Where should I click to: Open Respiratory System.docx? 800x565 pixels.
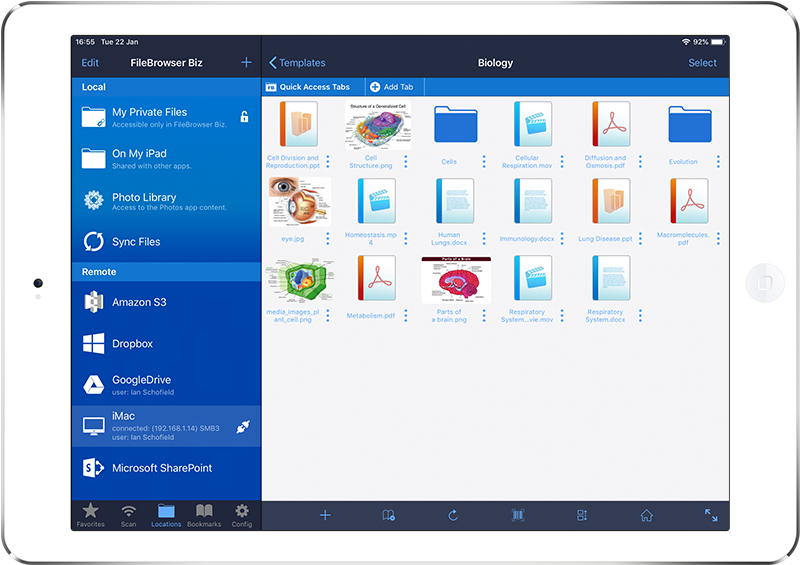(x=611, y=278)
